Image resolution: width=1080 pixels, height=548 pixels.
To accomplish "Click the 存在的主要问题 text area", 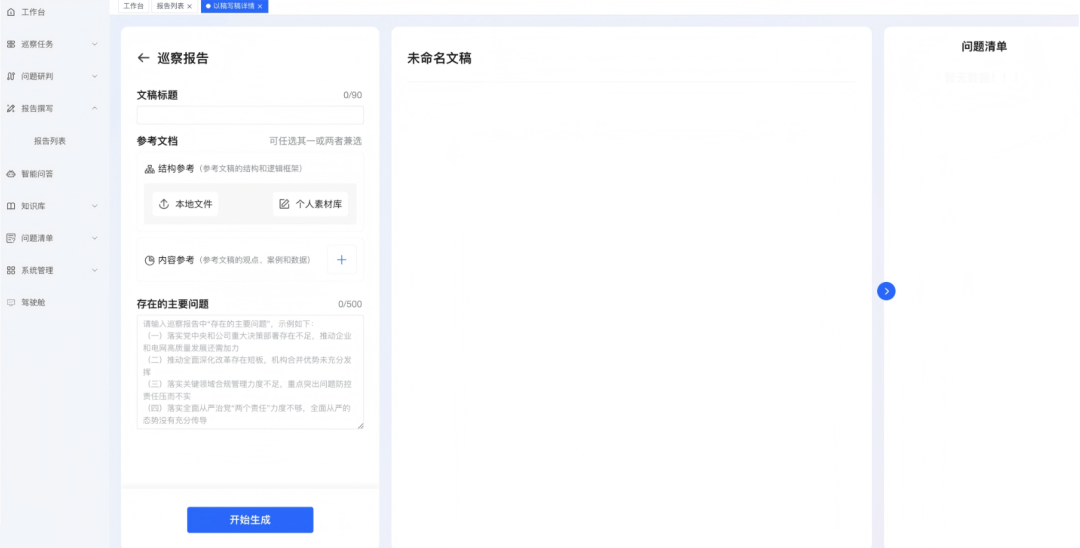I will tap(250, 372).
